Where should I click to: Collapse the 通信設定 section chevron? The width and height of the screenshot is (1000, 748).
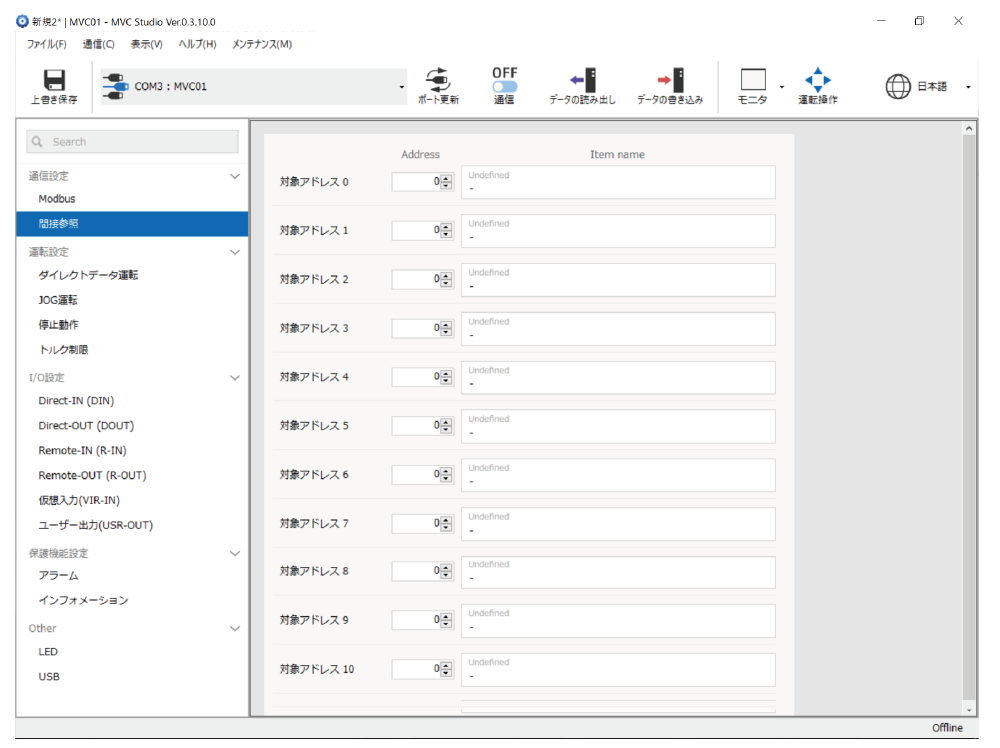235,176
